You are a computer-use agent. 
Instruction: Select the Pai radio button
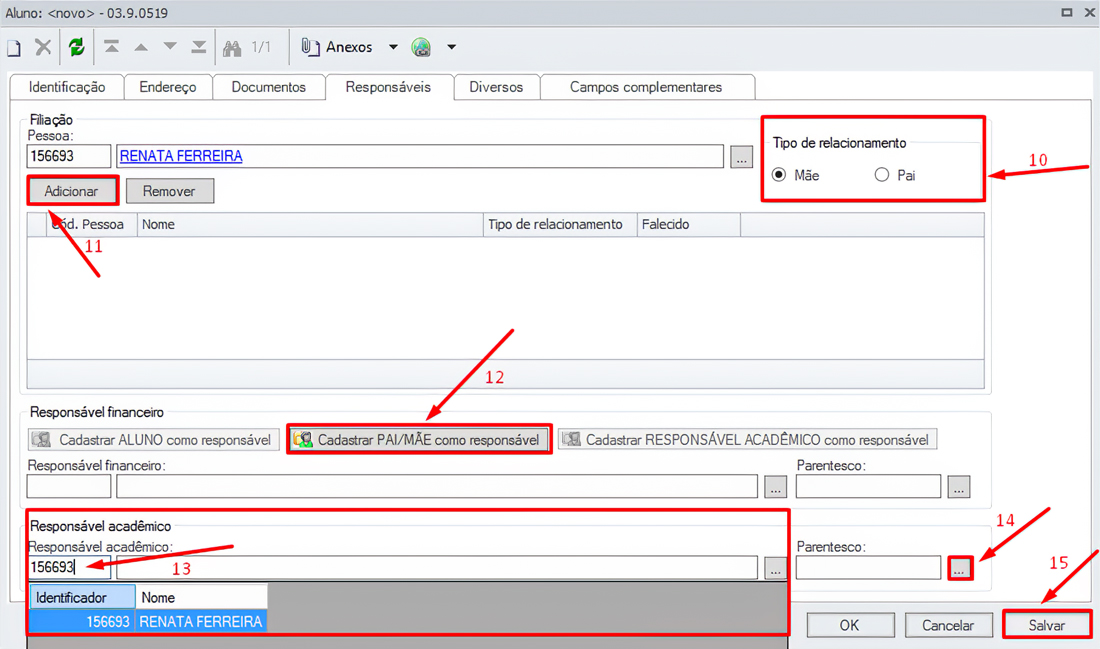[x=881, y=175]
